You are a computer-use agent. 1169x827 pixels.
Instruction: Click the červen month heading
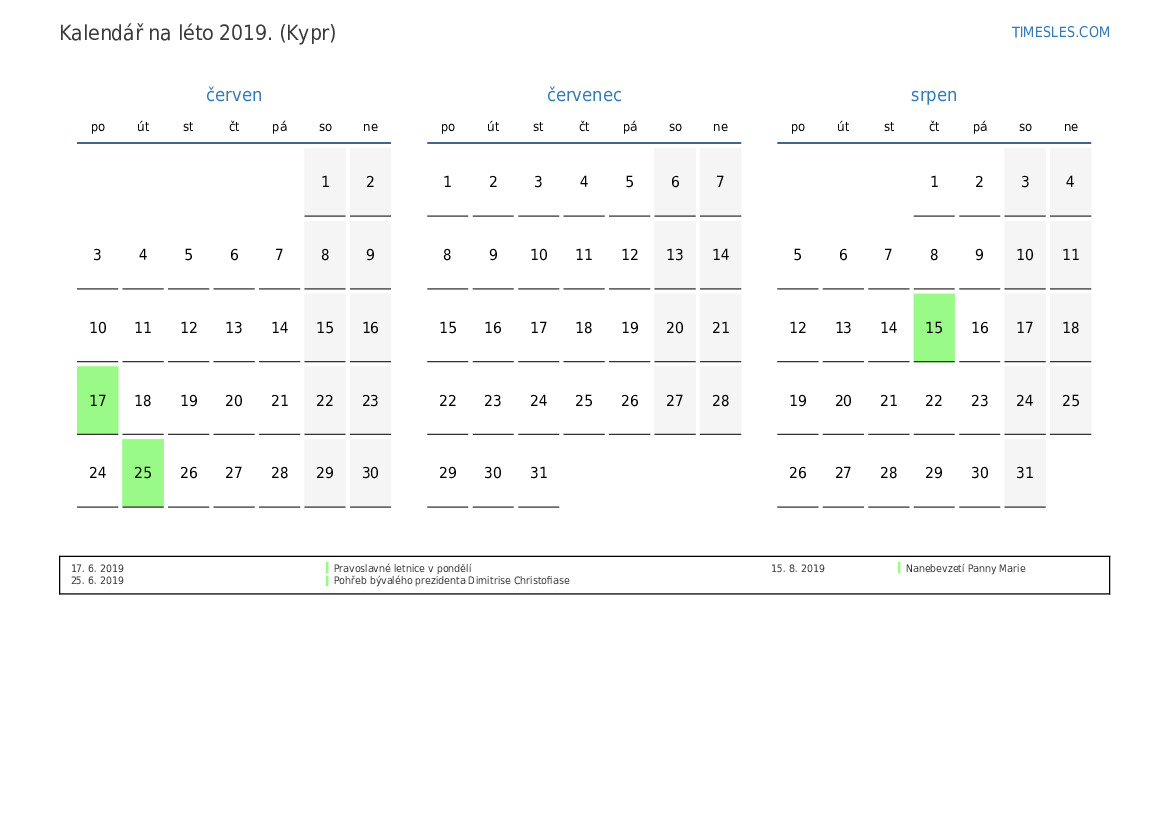click(234, 95)
